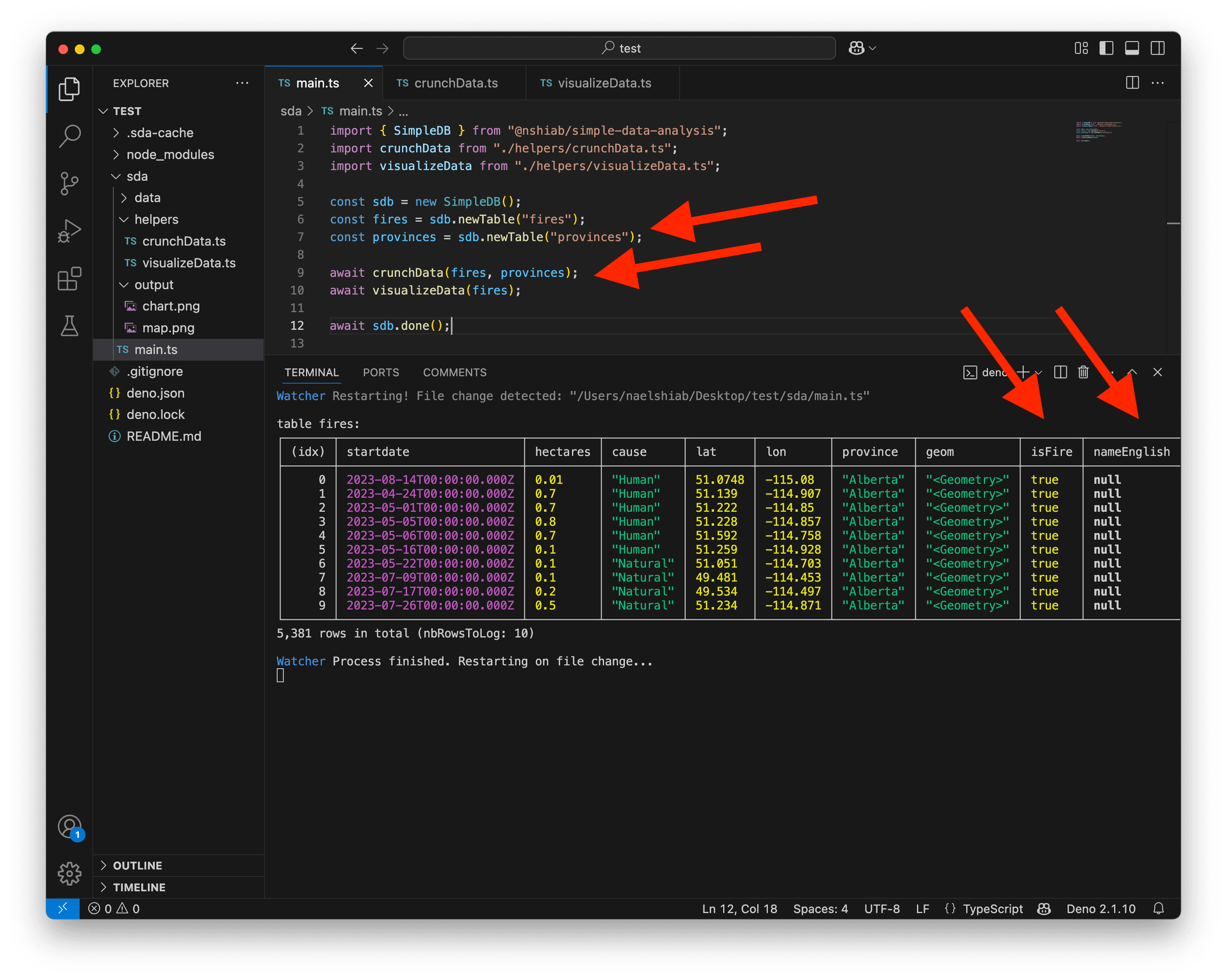This screenshot has height=980, width=1227.
Task: Open notifications bell in status bar
Action: coord(1158,908)
